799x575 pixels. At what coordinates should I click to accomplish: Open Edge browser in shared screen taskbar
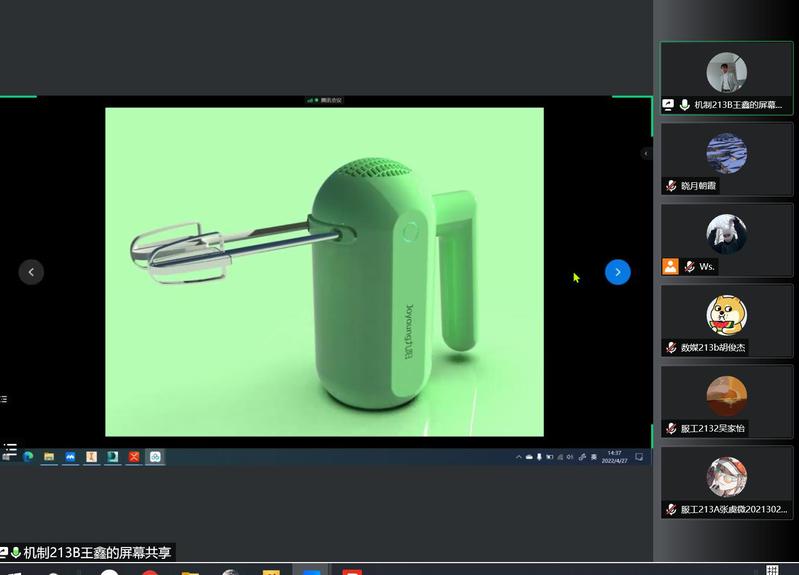click(29, 457)
